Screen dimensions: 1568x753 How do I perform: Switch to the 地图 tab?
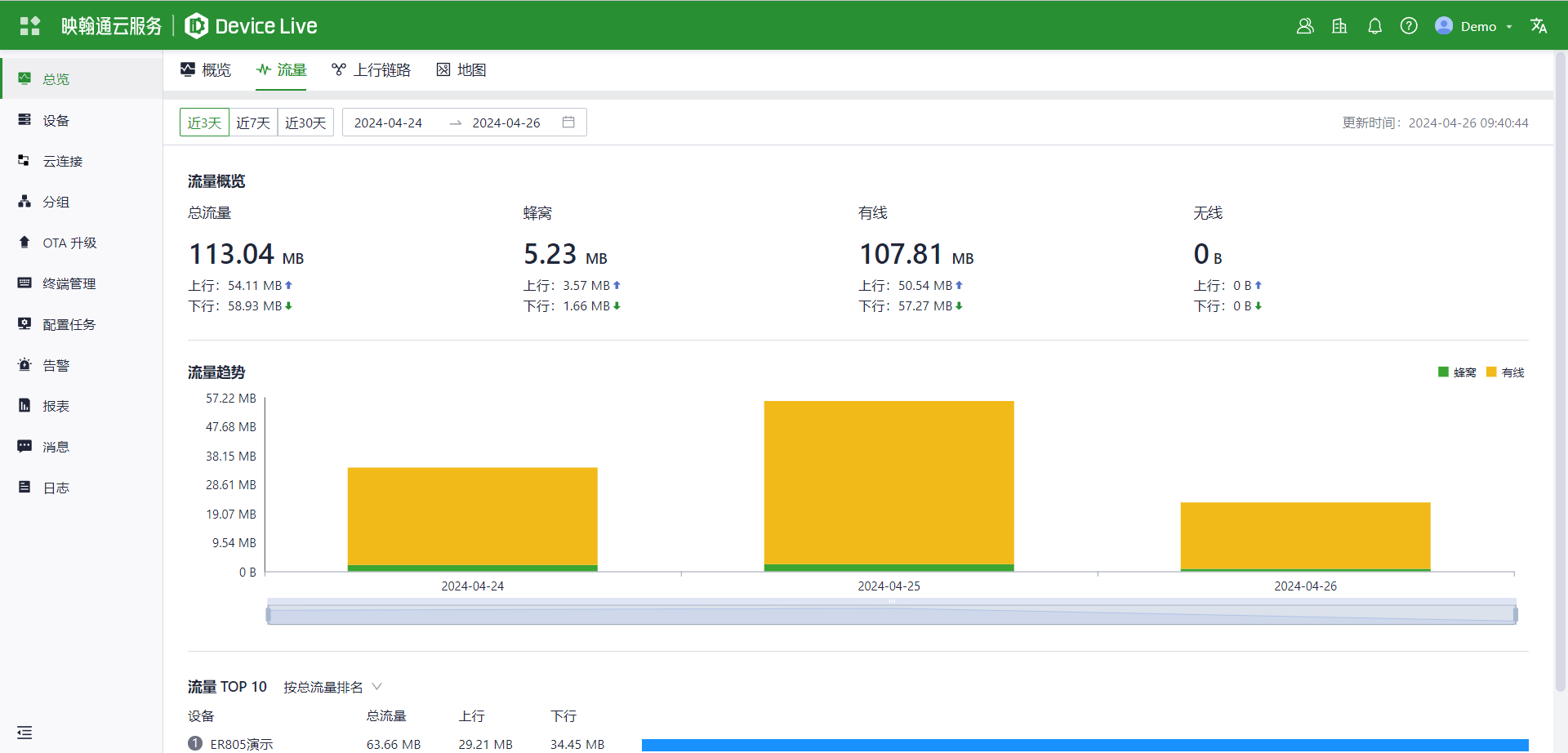tap(461, 69)
